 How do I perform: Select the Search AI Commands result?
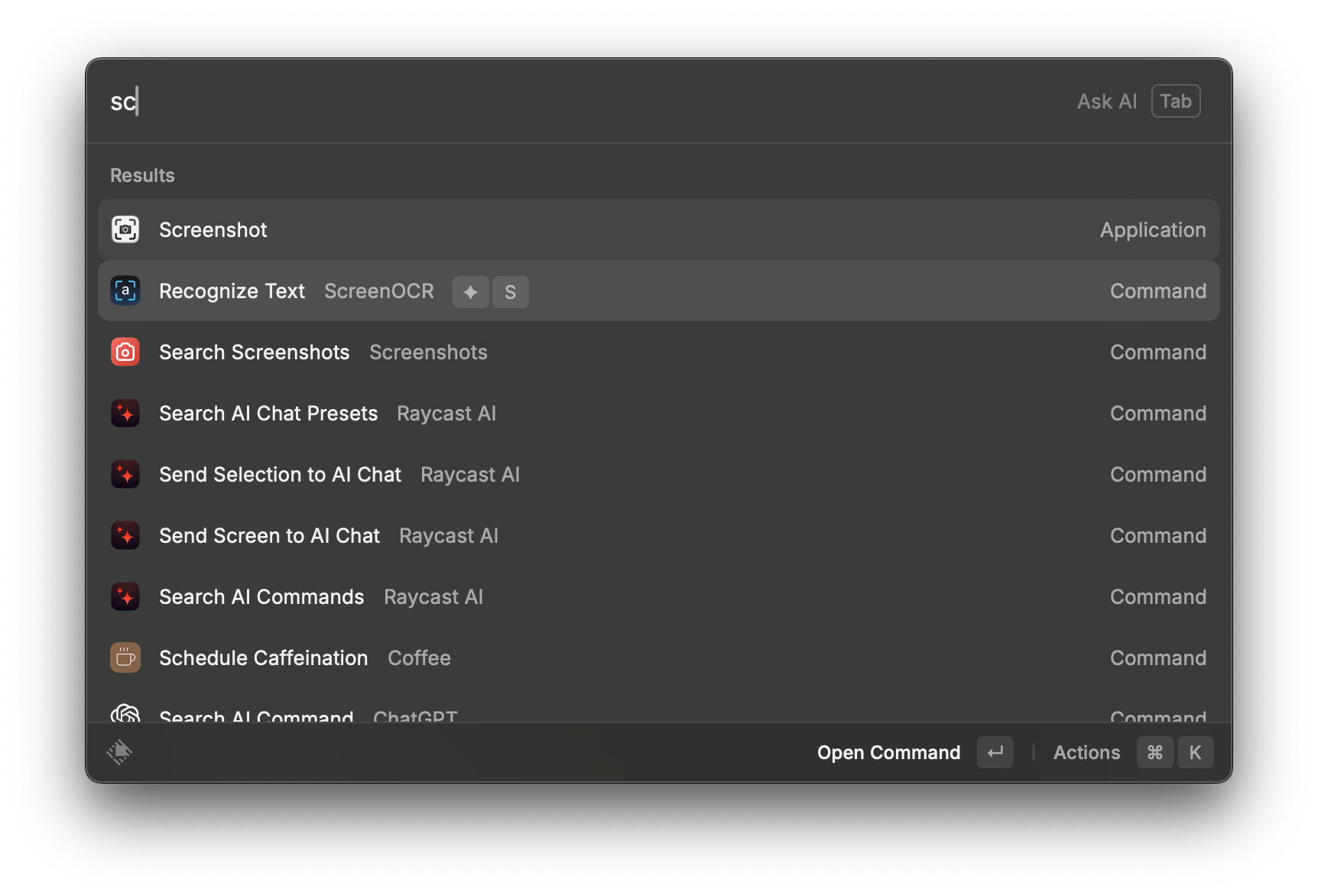(659, 596)
